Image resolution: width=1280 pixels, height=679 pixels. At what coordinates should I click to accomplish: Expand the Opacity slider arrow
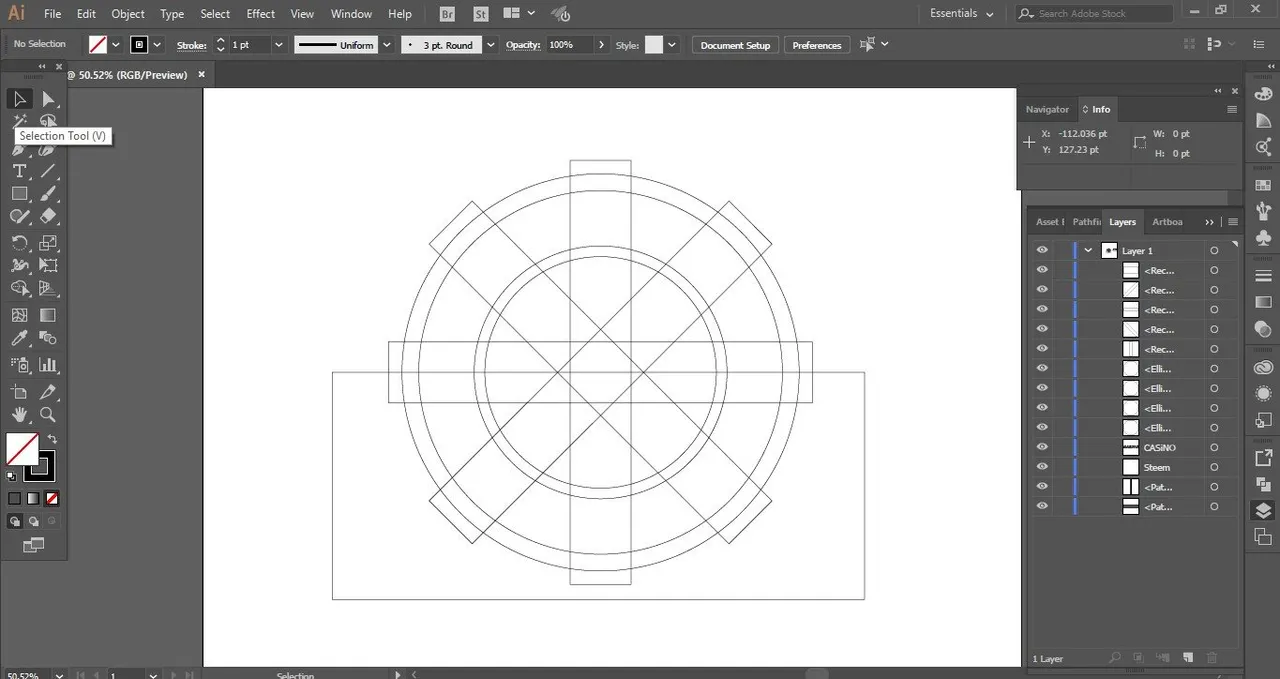point(601,45)
